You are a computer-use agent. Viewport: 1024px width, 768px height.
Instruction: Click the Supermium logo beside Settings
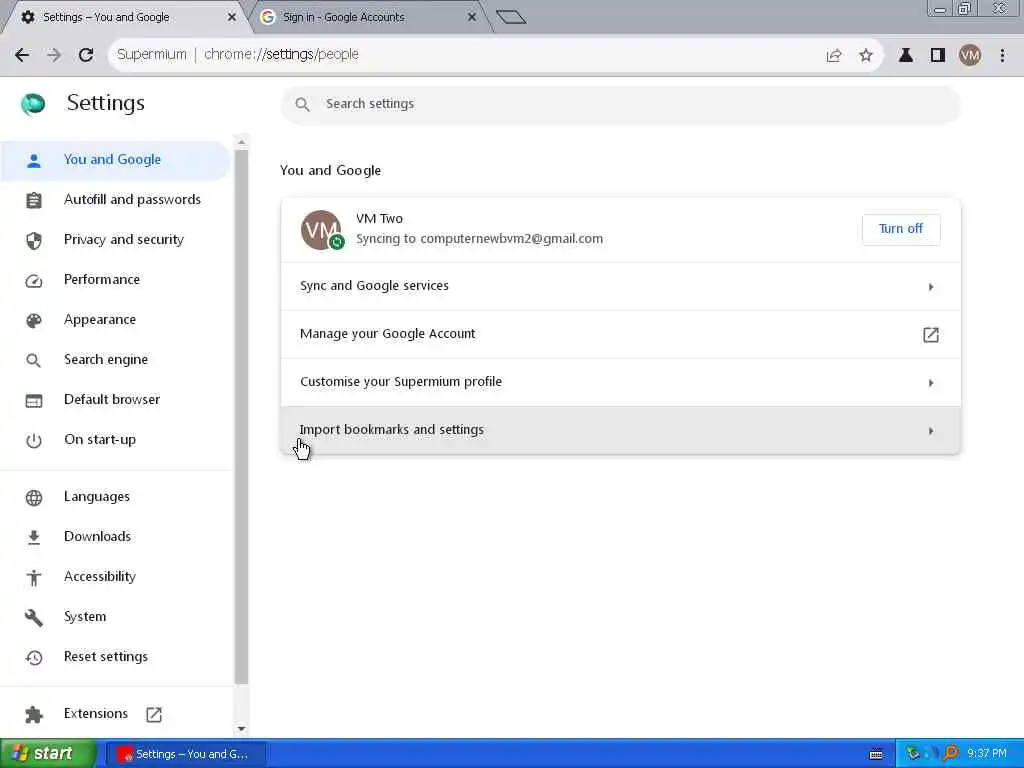(33, 103)
